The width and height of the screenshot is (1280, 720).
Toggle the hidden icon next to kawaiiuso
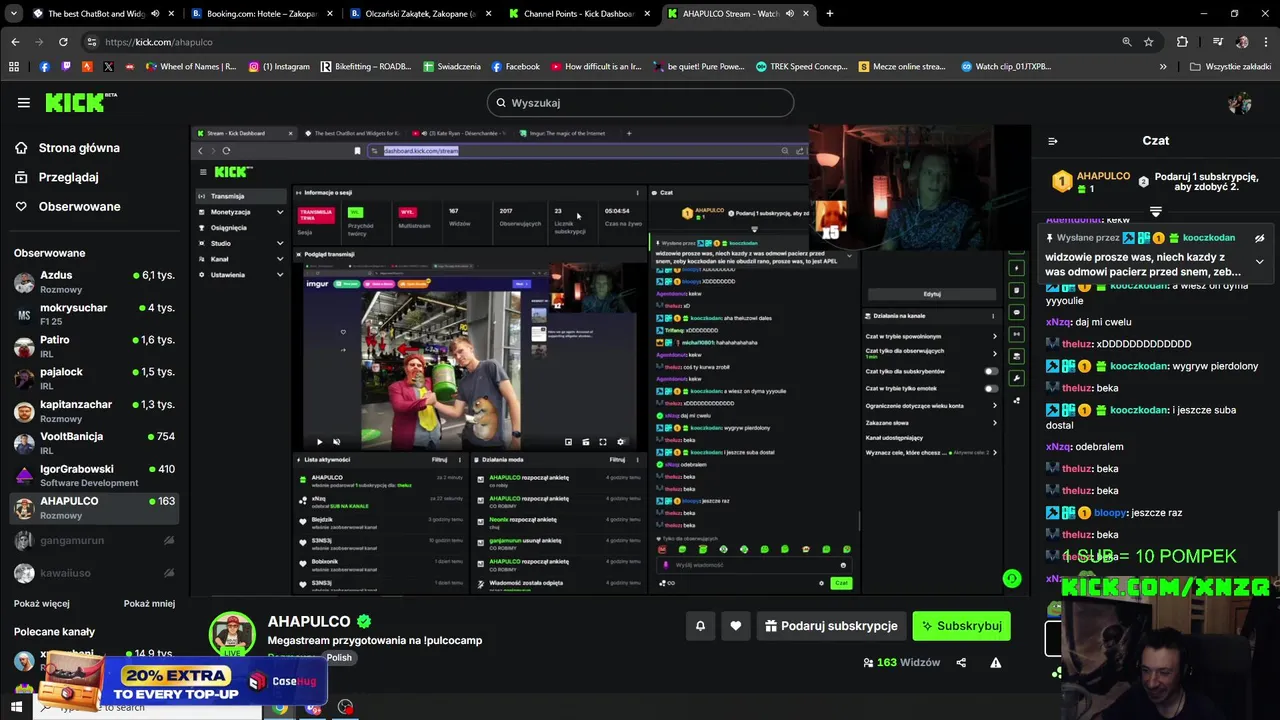(x=169, y=574)
